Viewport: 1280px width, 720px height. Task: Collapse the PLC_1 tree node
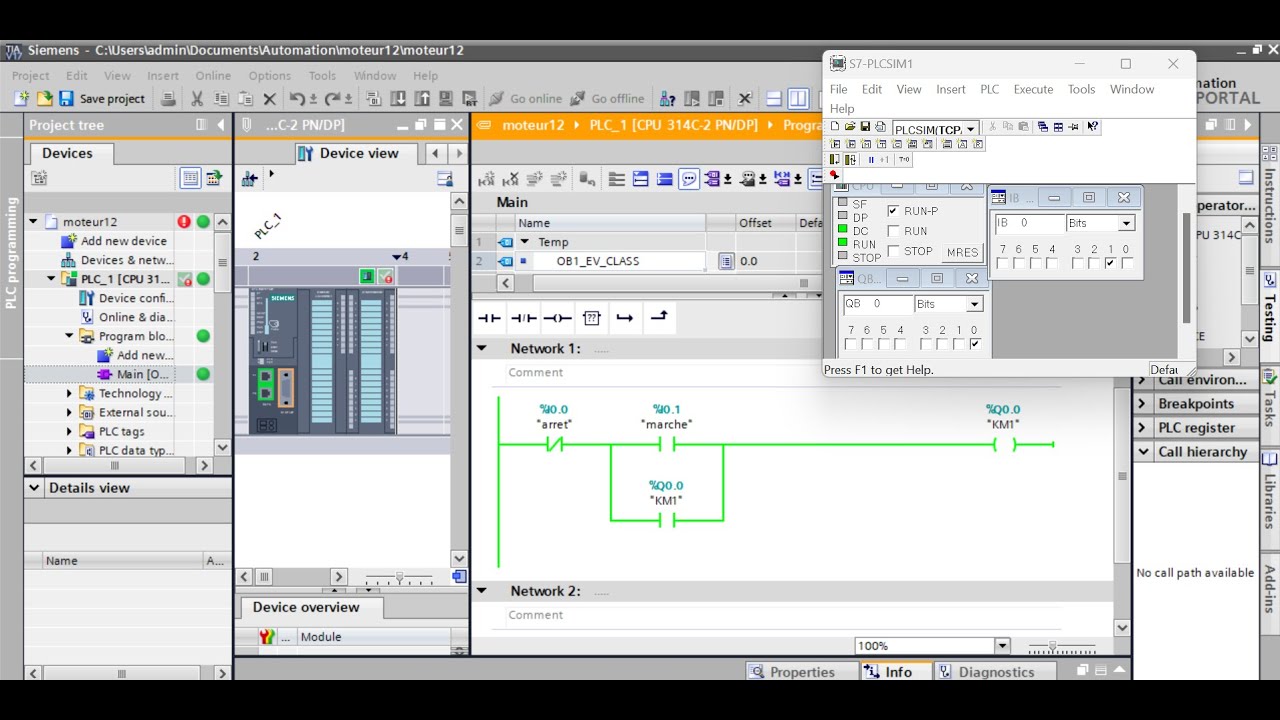[51, 279]
